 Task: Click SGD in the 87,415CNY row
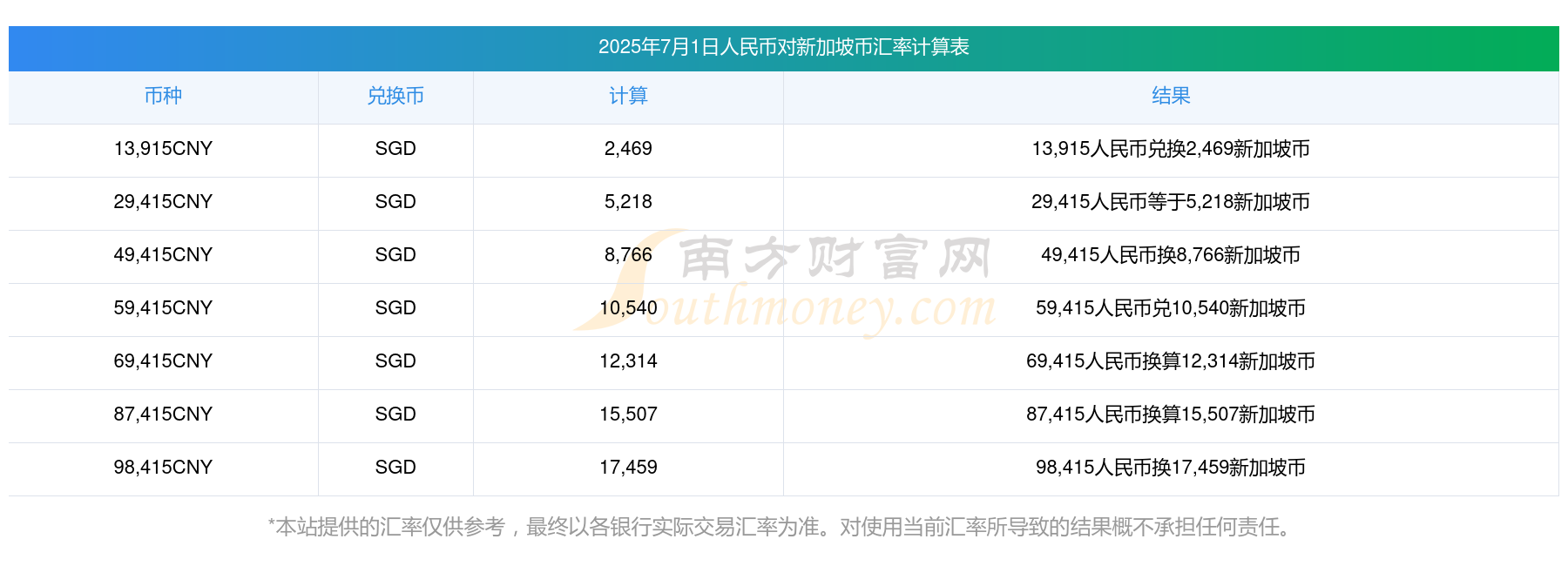tap(395, 414)
